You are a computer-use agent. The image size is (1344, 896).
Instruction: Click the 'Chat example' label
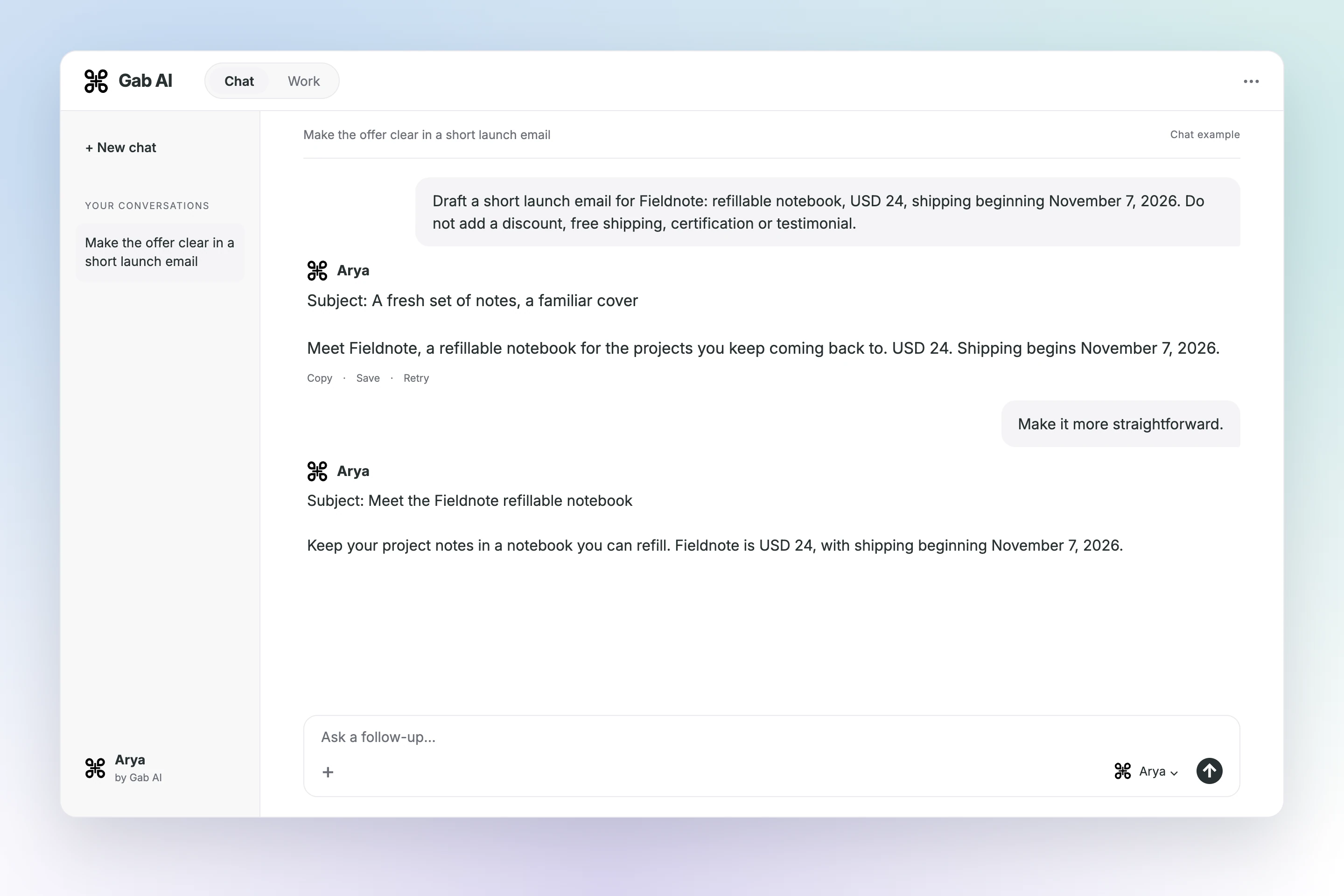1204,135
